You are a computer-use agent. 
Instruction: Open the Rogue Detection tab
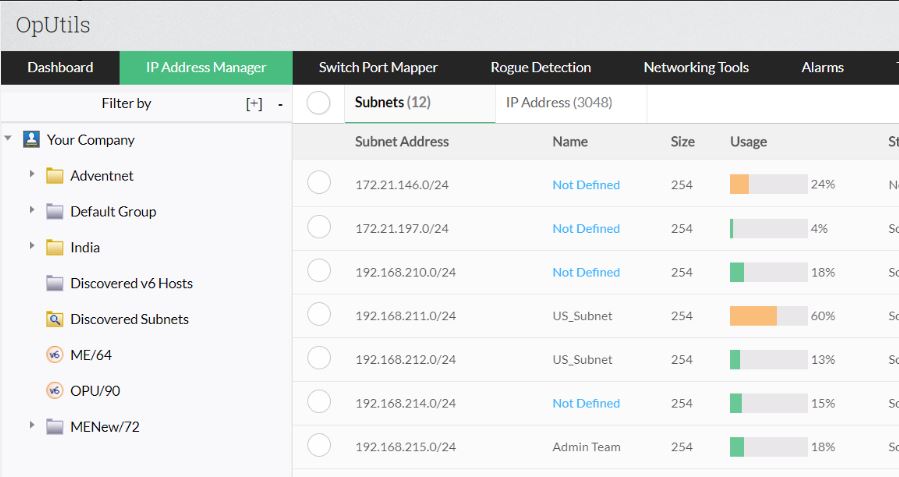541,68
